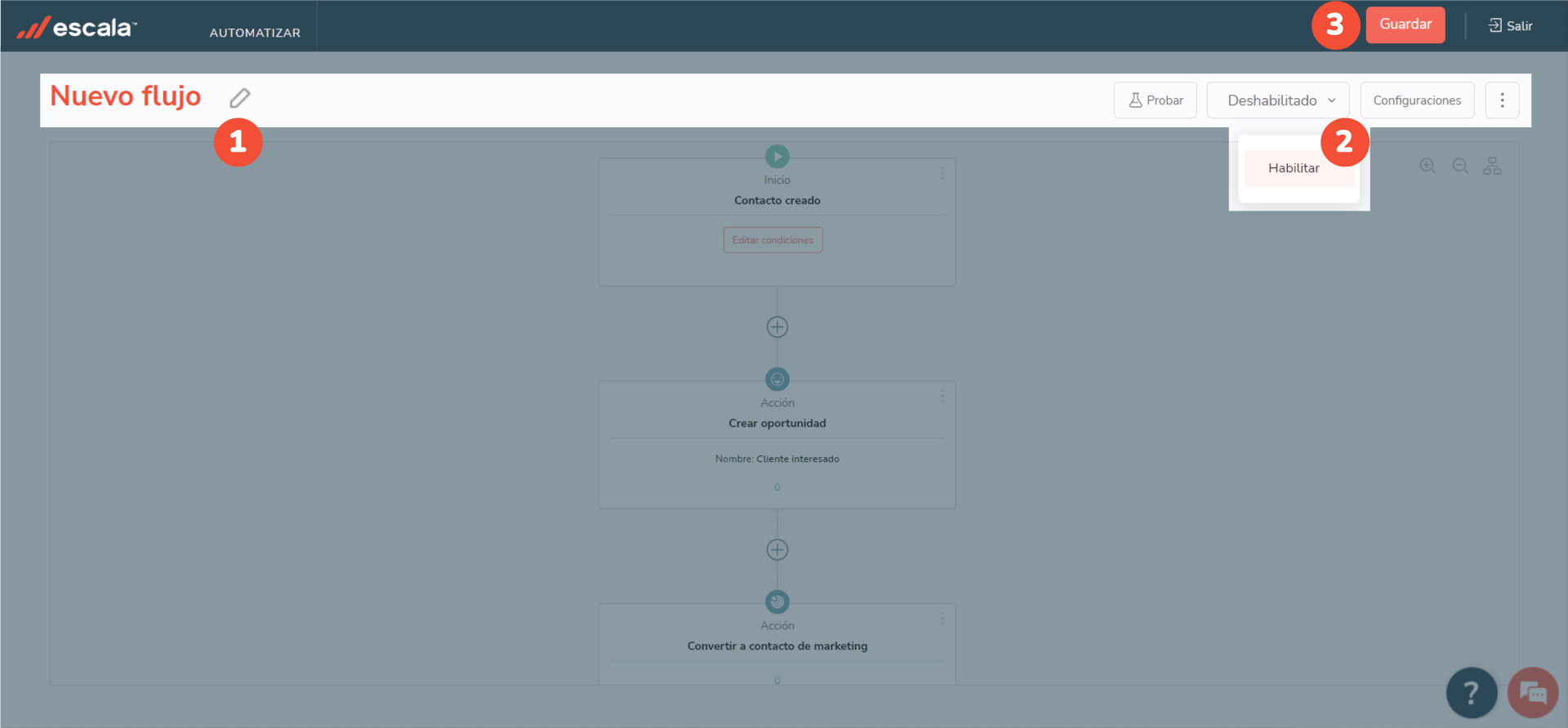1568x728 pixels.
Task: Click Editar condiciones button
Action: click(773, 240)
